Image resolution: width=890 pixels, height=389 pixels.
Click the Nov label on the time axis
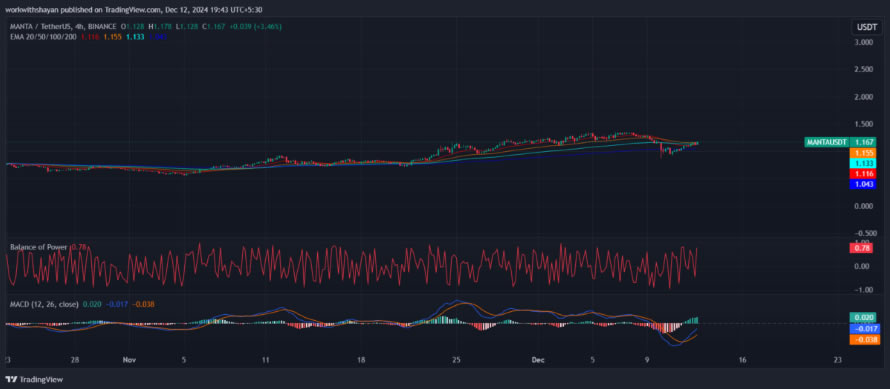pyautogui.click(x=130, y=359)
